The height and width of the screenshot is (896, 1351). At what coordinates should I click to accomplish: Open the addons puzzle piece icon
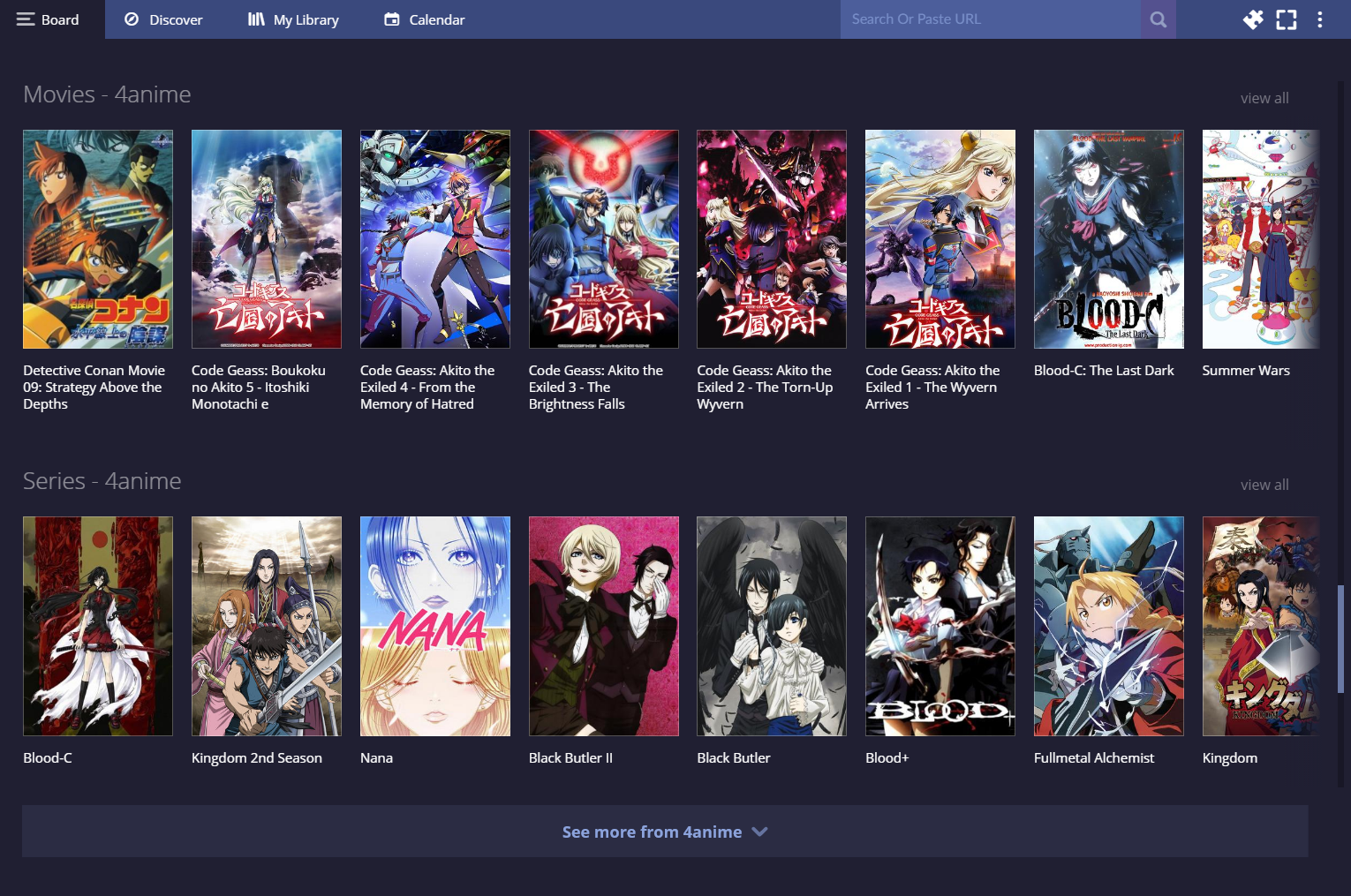point(1253,19)
